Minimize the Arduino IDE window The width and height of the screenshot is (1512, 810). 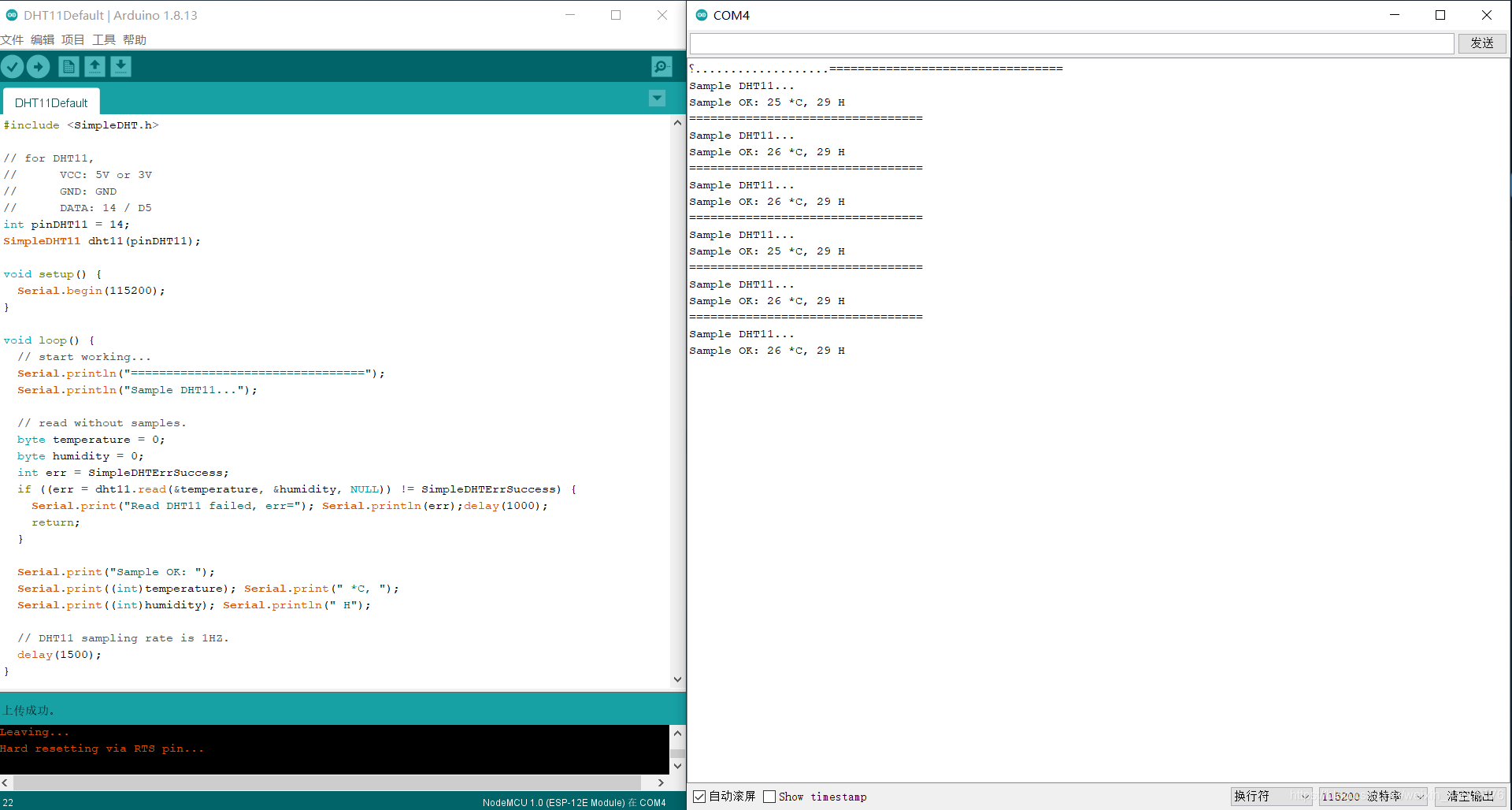[x=570, y=15]
